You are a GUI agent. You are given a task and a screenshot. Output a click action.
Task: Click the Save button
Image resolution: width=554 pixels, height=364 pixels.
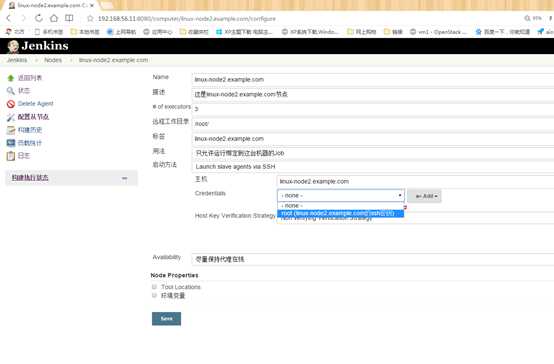166,318
